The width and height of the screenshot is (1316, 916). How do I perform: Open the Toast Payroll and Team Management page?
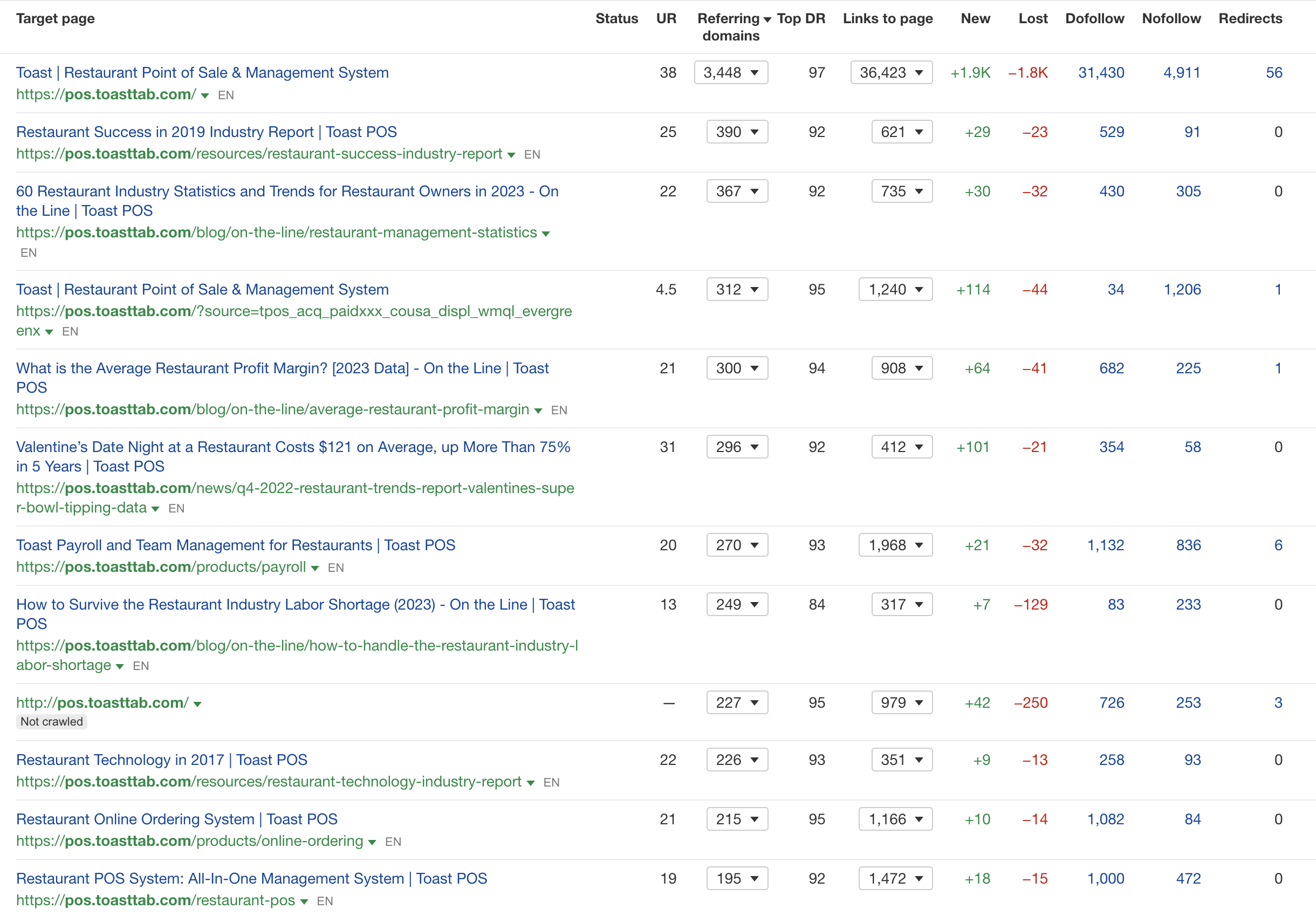(236, 545)
